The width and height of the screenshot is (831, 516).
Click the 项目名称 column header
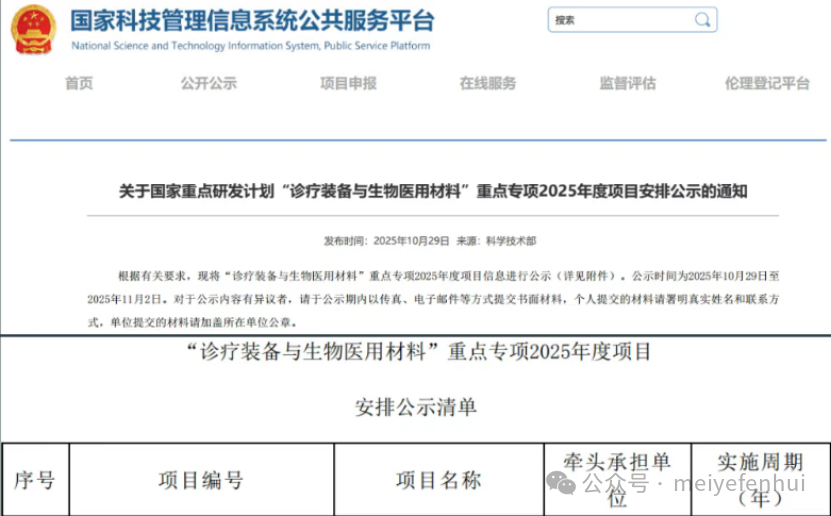(438, 480)
